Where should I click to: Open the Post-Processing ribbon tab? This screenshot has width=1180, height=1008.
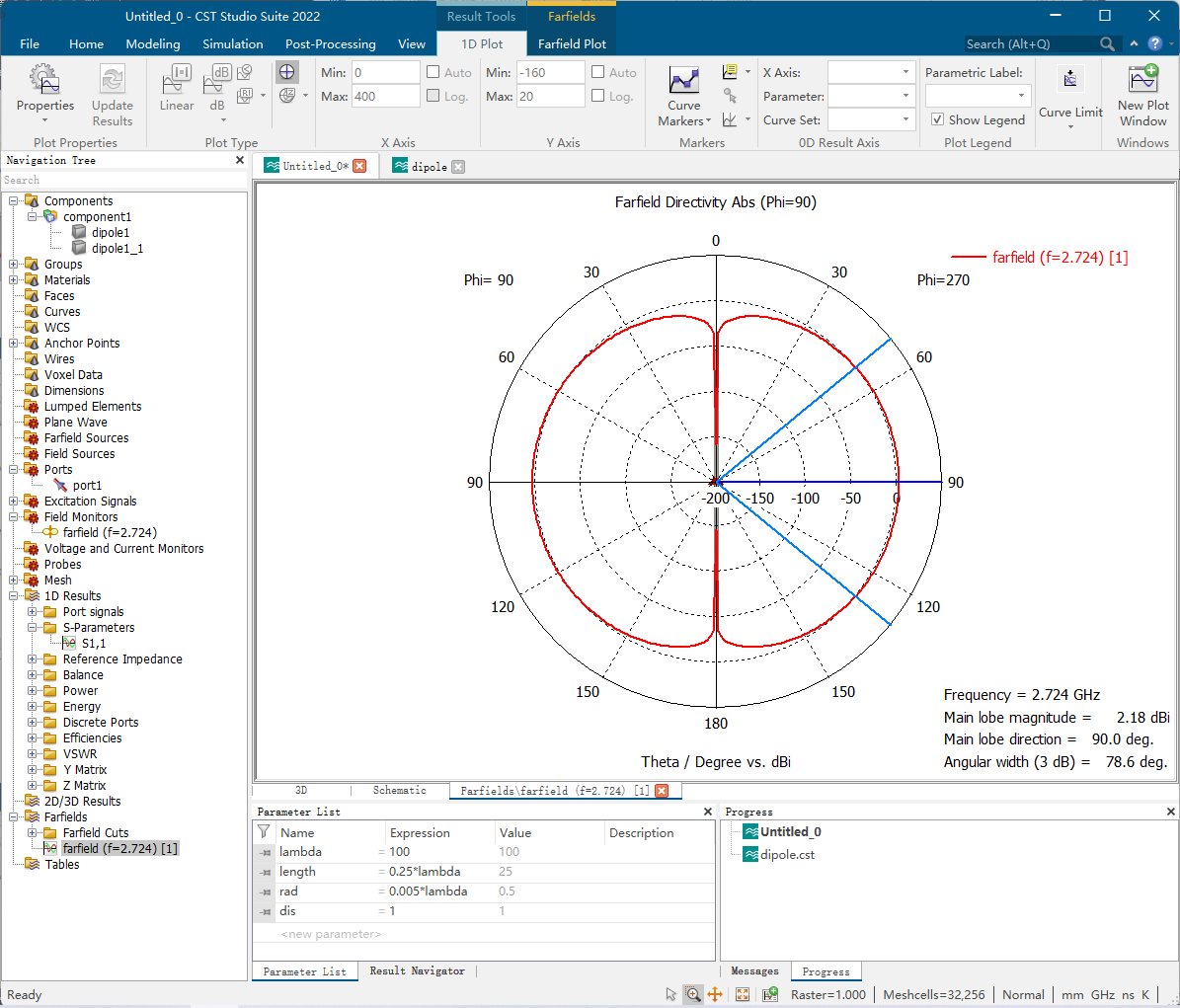331,43
